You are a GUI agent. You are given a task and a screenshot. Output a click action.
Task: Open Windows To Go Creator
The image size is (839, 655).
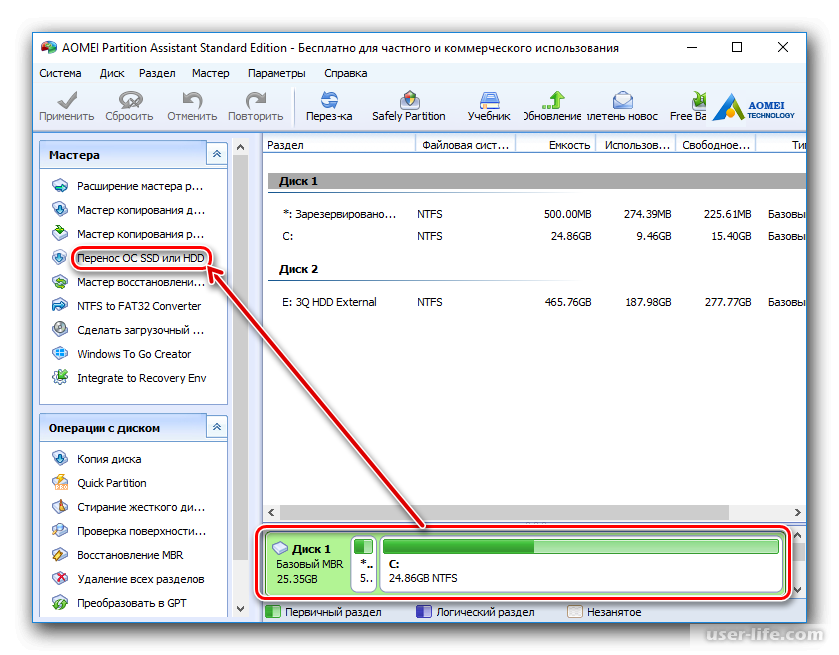134,354
